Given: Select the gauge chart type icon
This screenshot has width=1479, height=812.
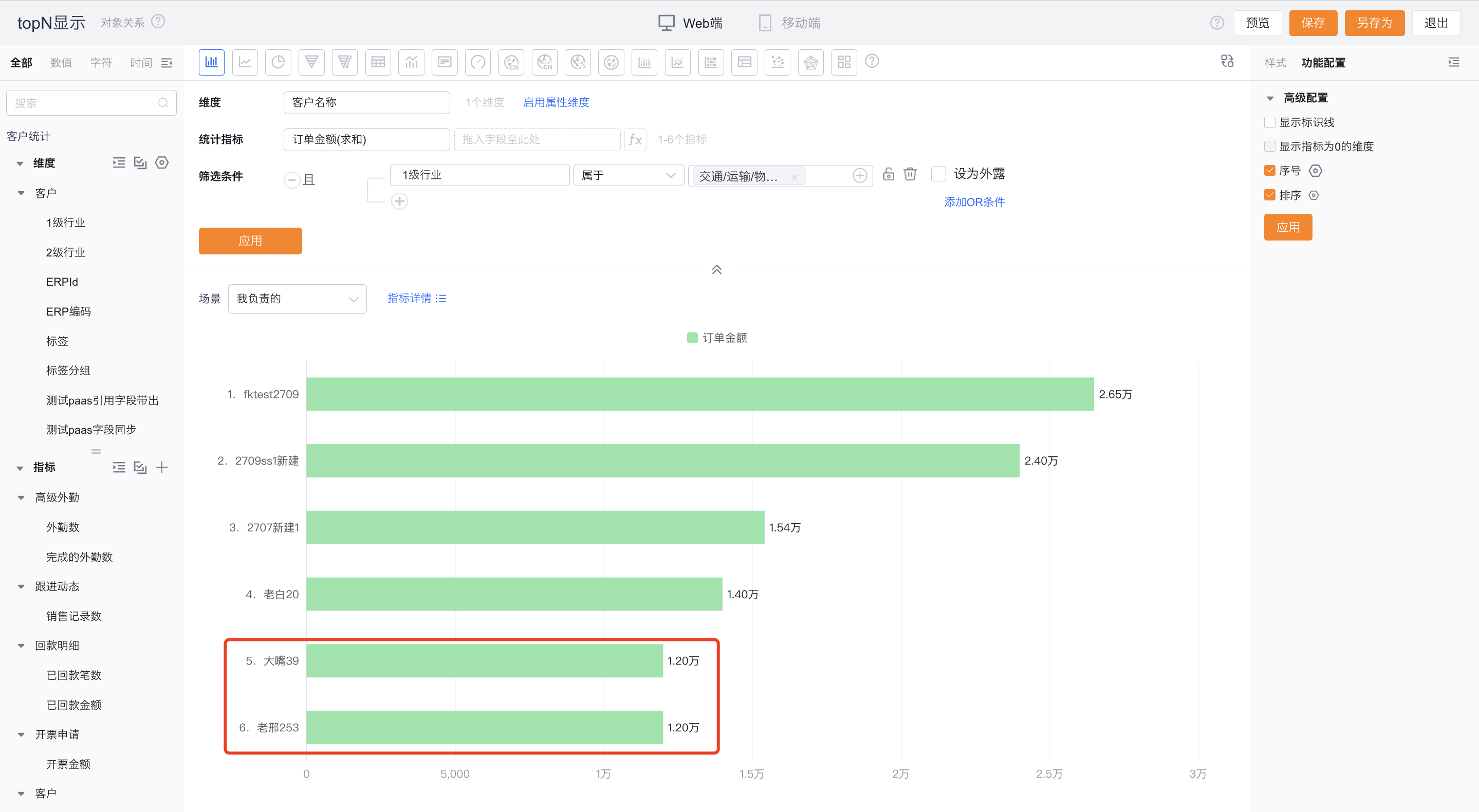Looking at the screenshot, I should (478, 62).
